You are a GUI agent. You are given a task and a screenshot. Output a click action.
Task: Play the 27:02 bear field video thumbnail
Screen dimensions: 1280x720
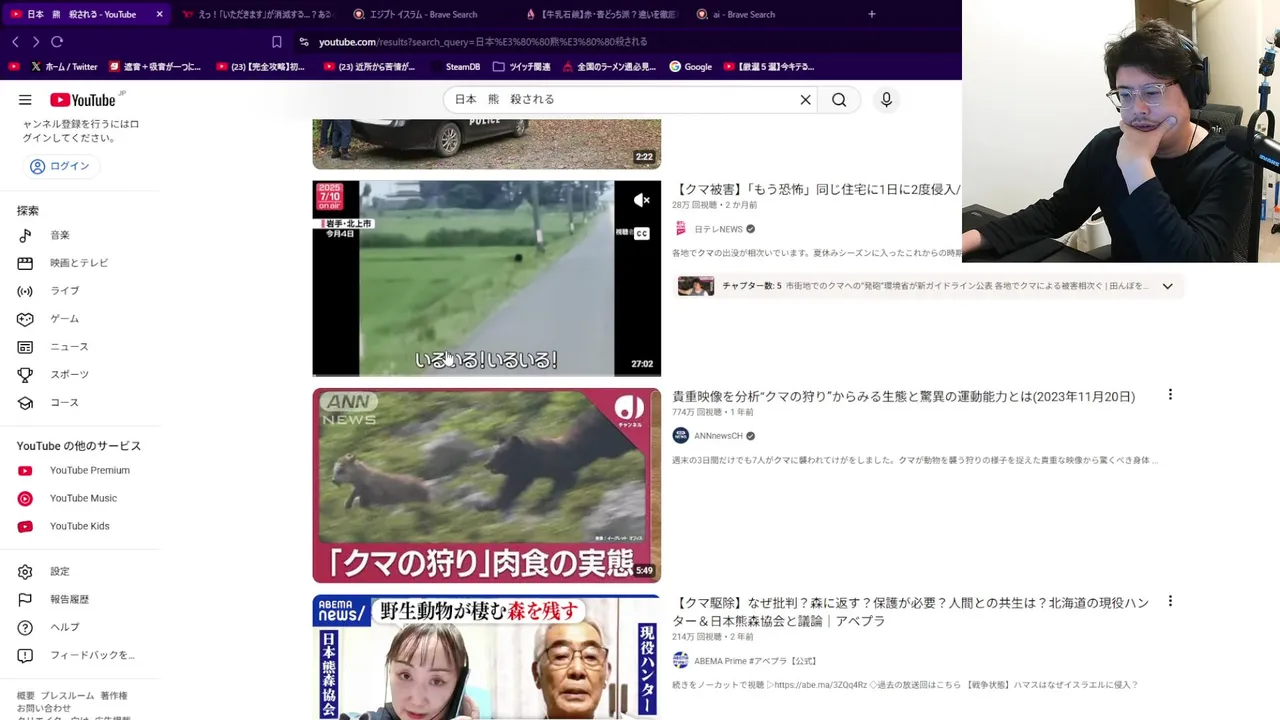487,278
